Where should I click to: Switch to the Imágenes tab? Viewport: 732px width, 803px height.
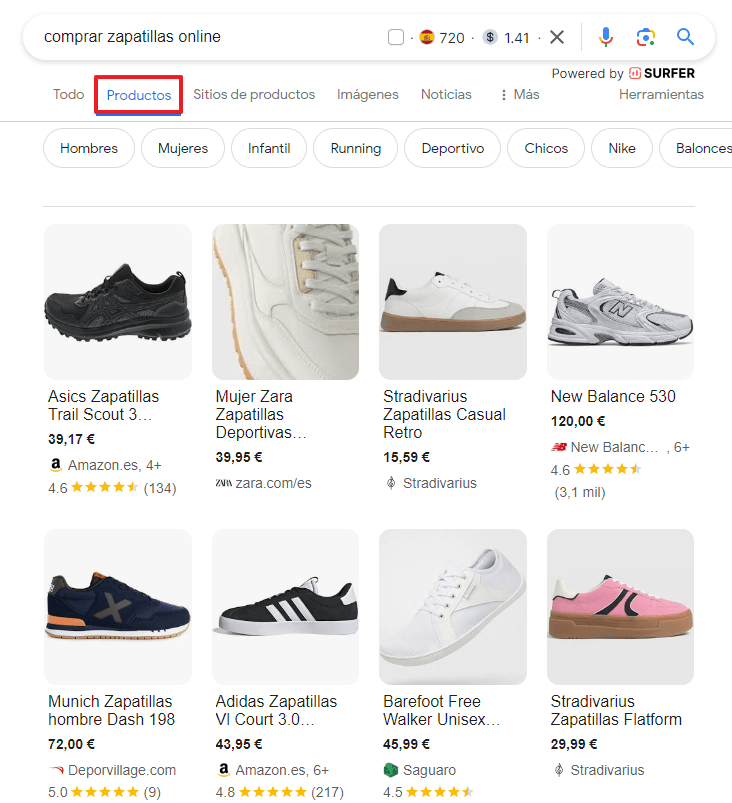(368, 95)
